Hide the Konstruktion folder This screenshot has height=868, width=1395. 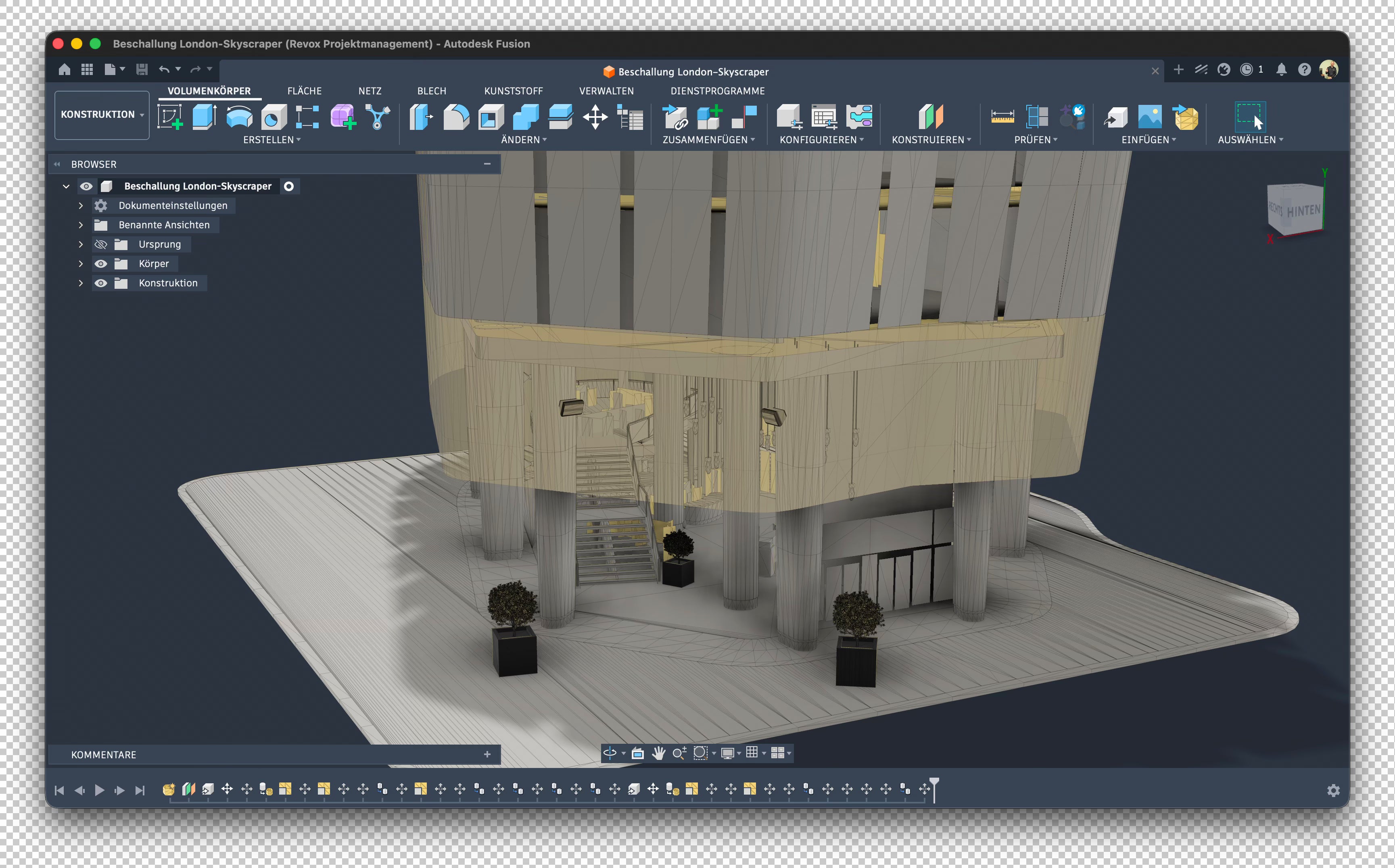[x=100, y=283]
